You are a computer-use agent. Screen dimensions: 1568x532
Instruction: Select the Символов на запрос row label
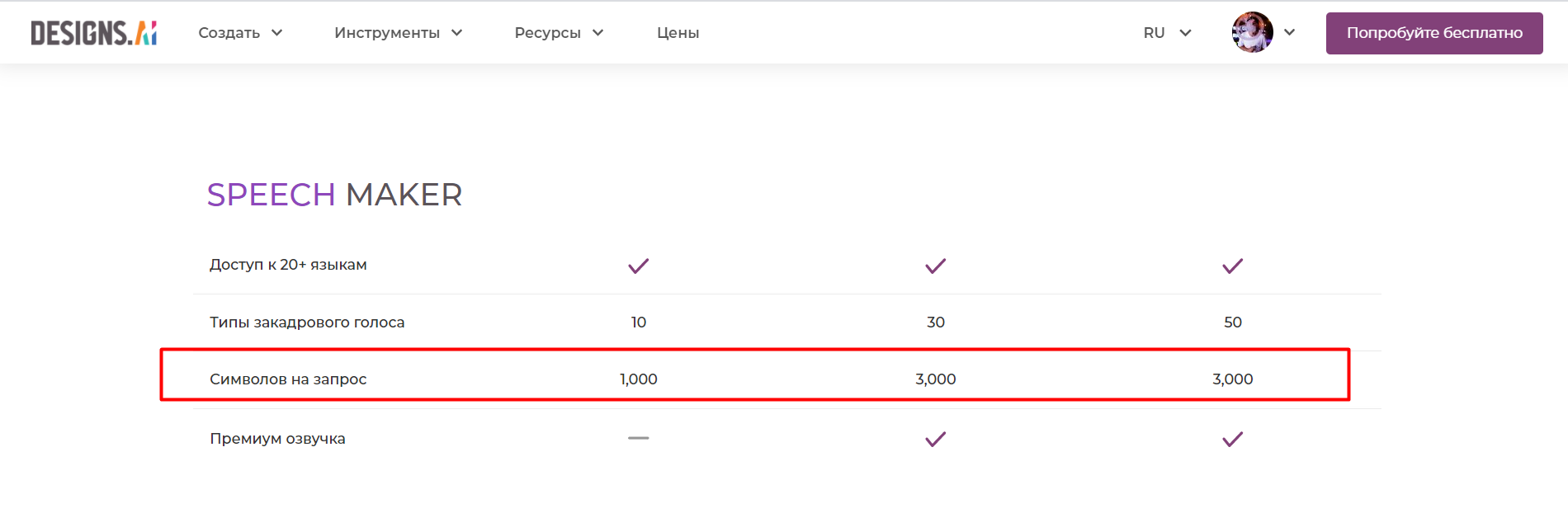coord(288,379)
